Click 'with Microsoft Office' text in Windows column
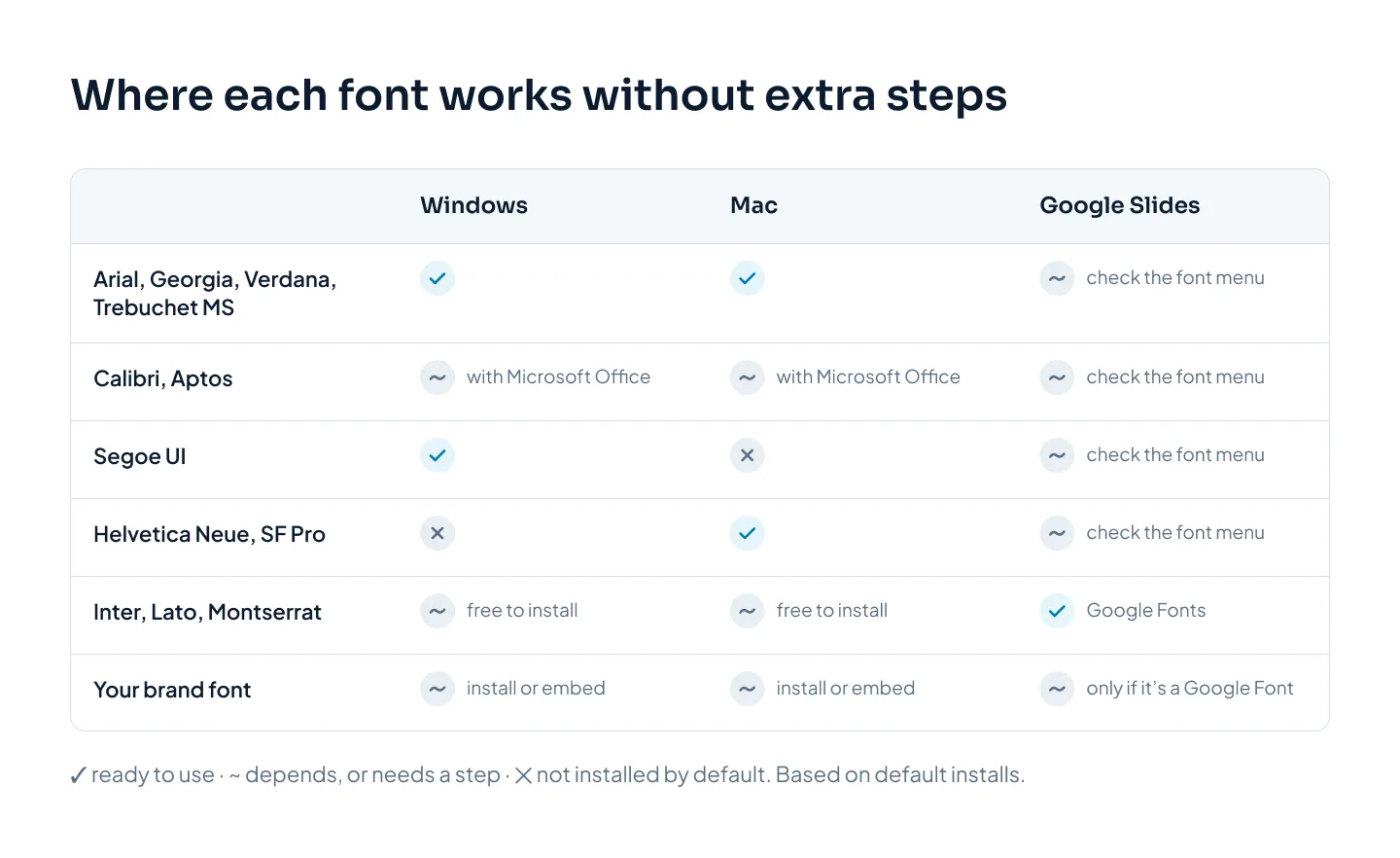The height and width of the screenshot is (858, 1400). pyautogui.click(x=558, y=376)
